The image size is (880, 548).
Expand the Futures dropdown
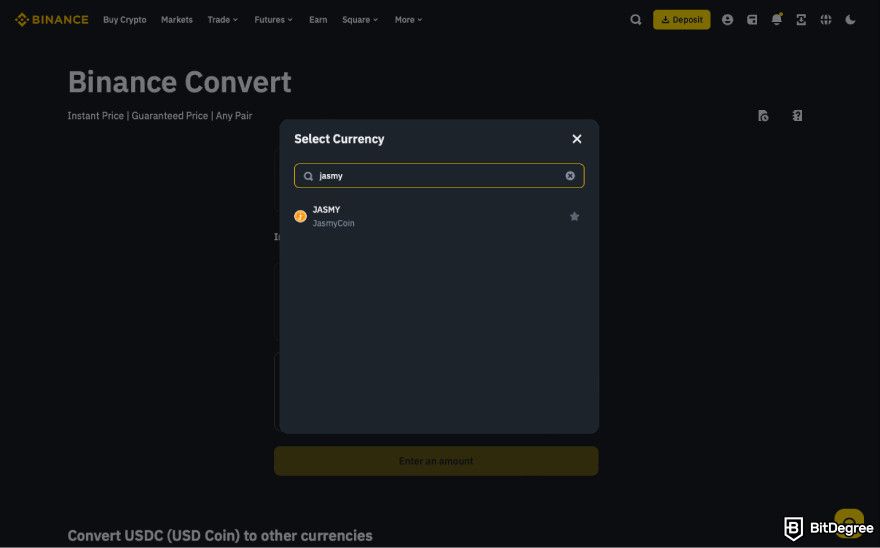(273, 20)
